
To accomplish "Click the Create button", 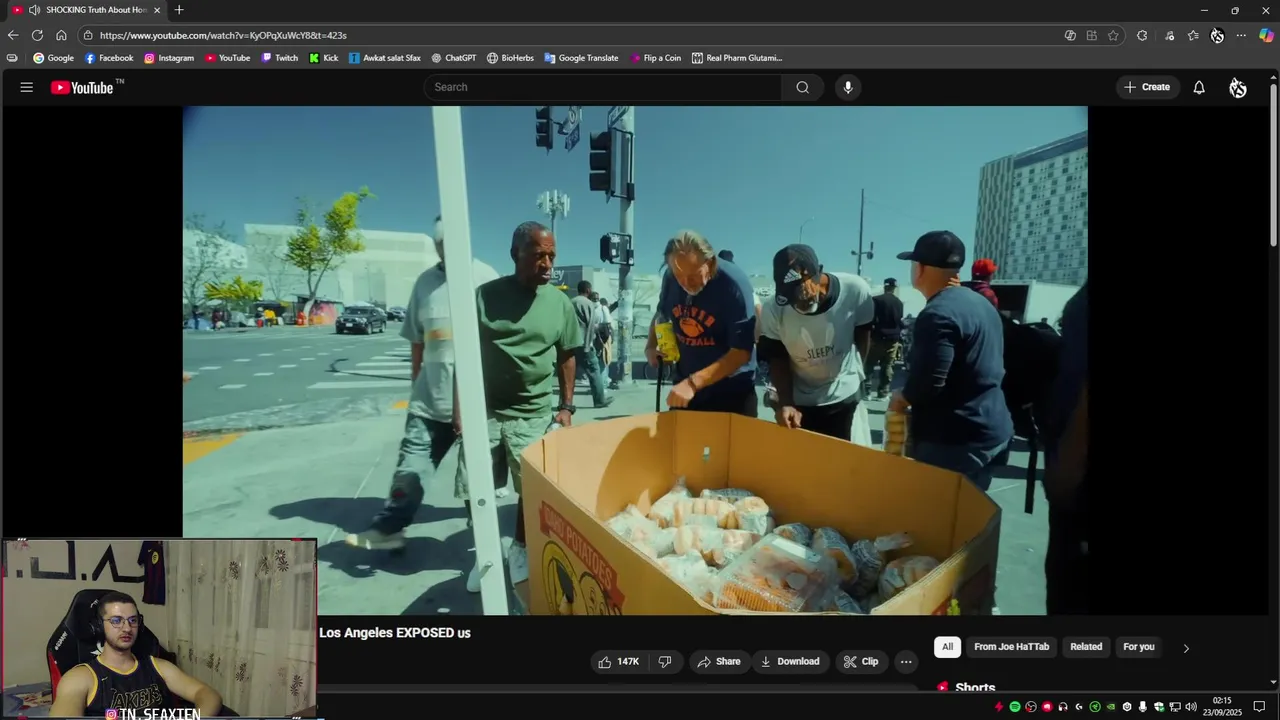I will tap(1146, 87).
